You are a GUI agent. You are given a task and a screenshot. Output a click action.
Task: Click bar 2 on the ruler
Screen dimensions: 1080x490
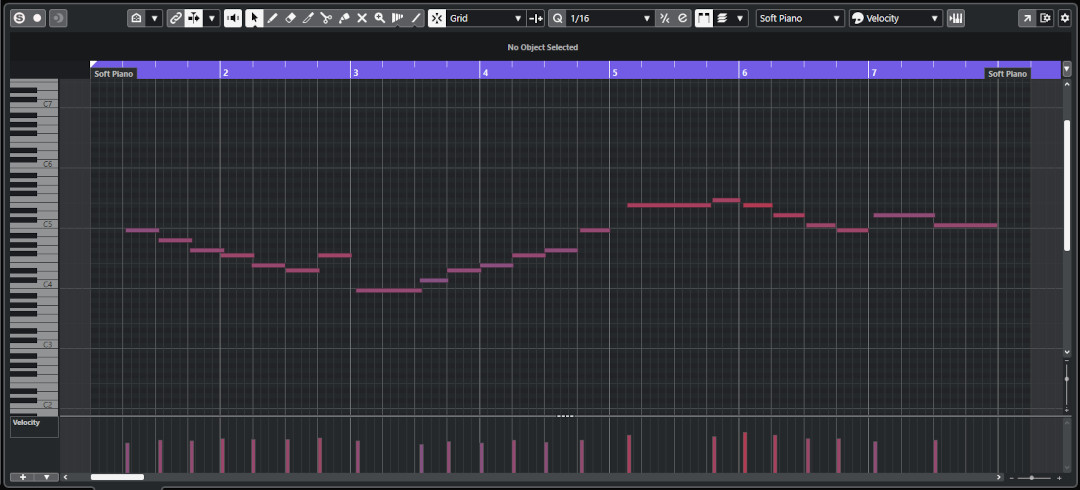(x=225, y=72)
